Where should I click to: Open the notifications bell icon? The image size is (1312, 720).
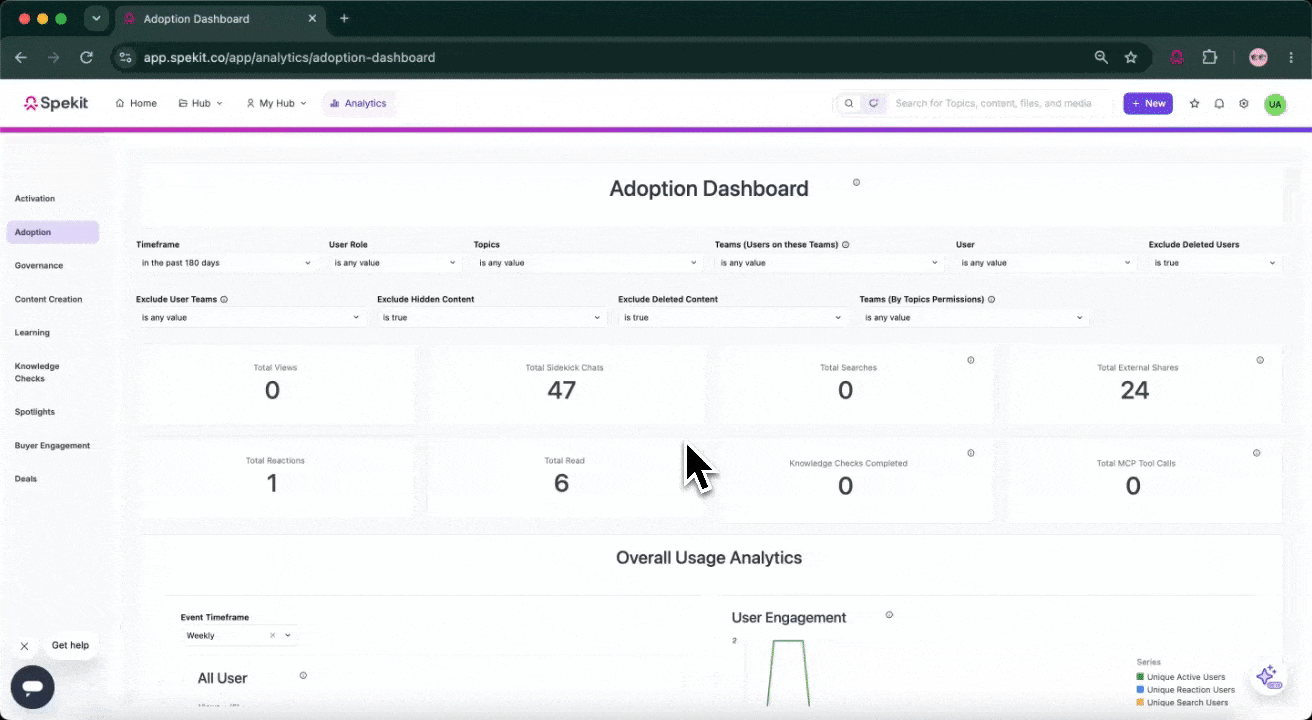[1219, 103]
